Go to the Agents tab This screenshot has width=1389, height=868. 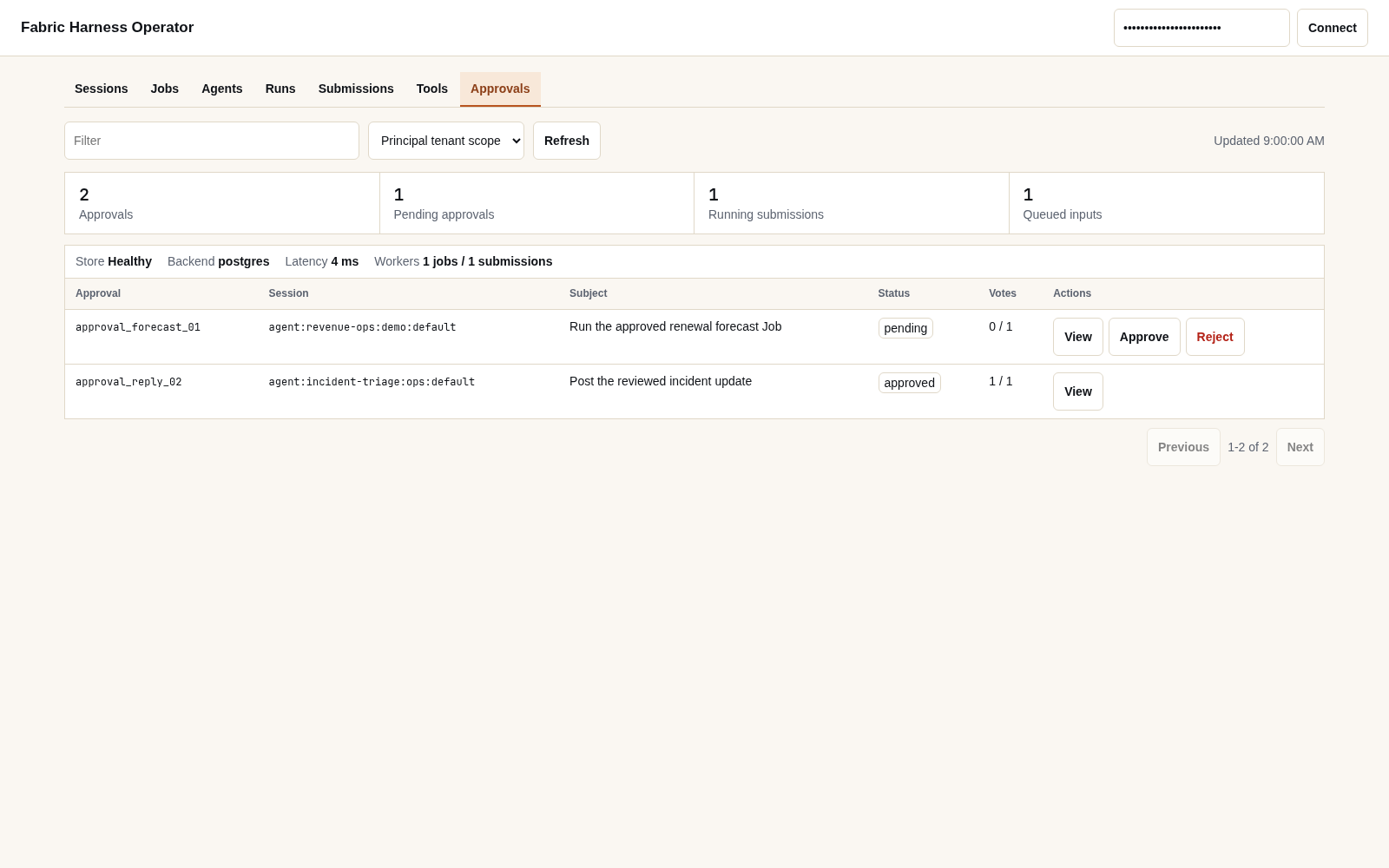[222, 89]
